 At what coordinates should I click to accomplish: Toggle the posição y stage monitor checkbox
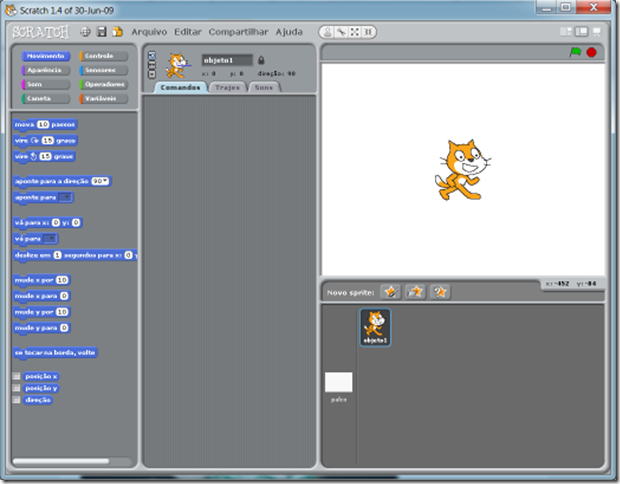16,388
